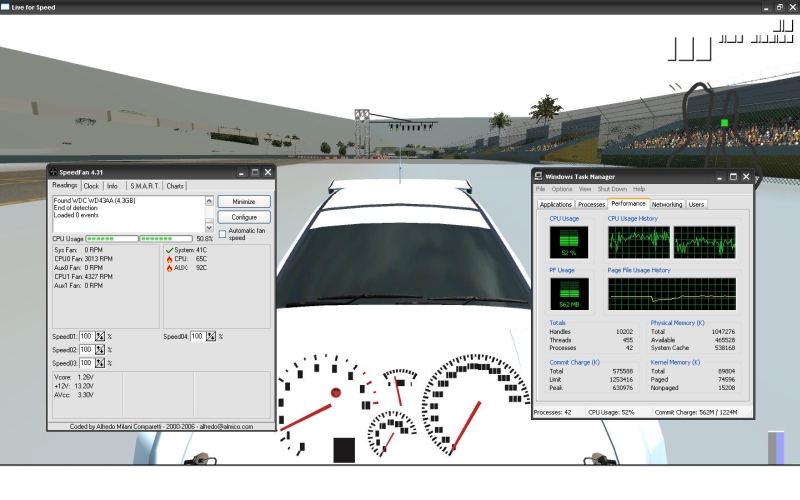Open the SpeedFan Info tab

point(112,186)
